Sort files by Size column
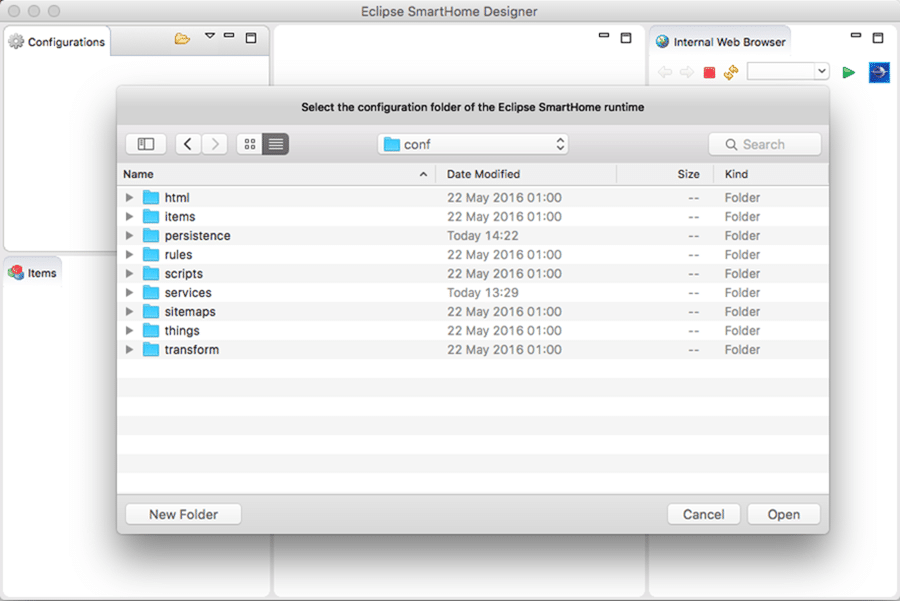Screen dimensions: 900x601 coord(665,174)
